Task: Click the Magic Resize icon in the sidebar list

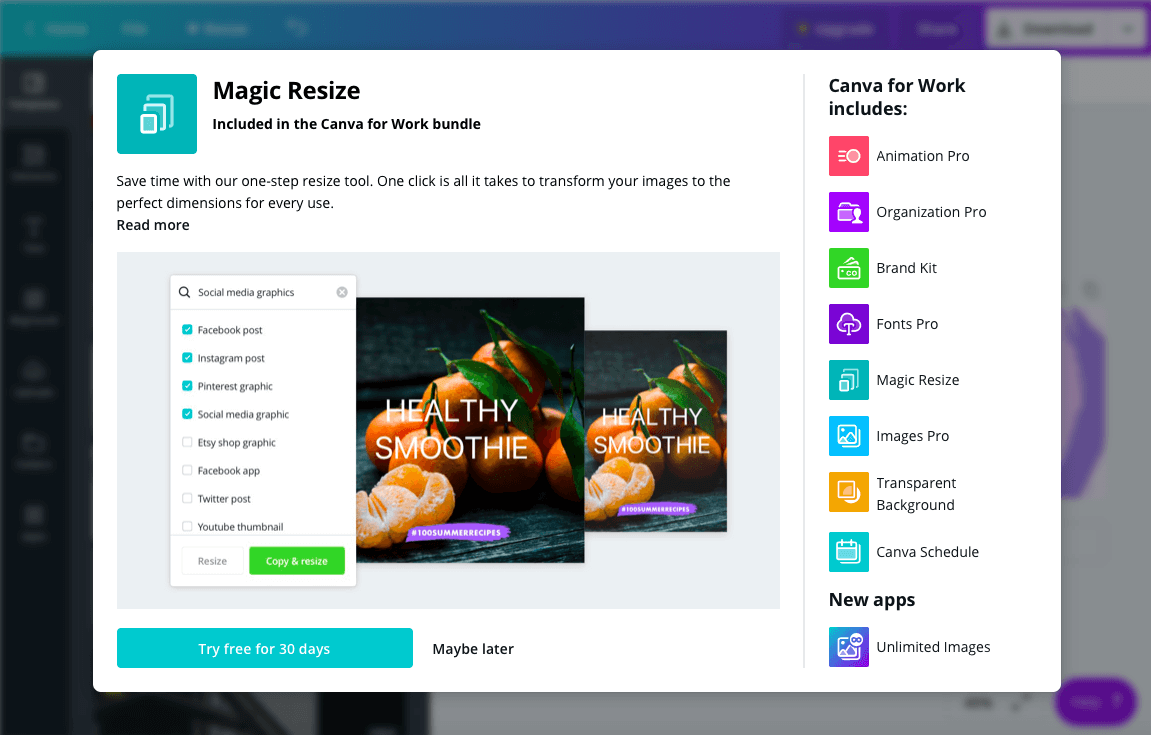Action: 849,380
